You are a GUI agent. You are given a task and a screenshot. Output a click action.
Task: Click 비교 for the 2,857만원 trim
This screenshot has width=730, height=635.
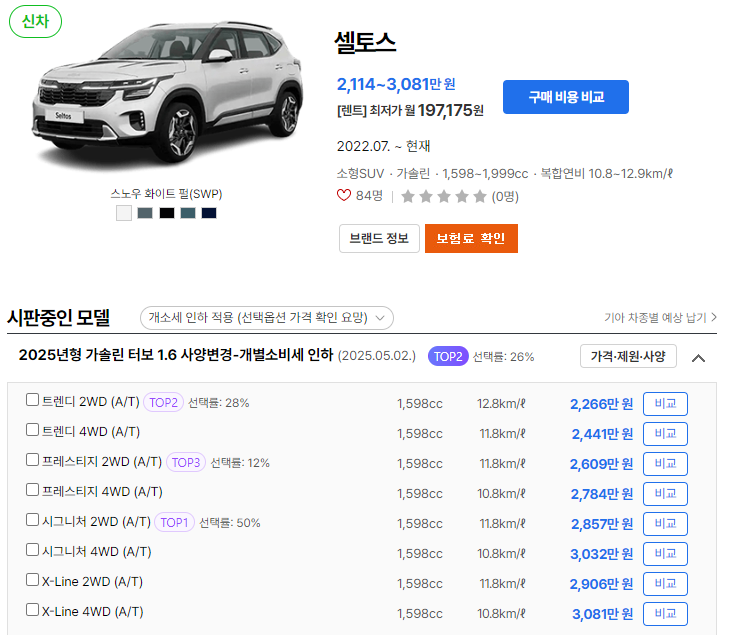(x=665, y=524)
